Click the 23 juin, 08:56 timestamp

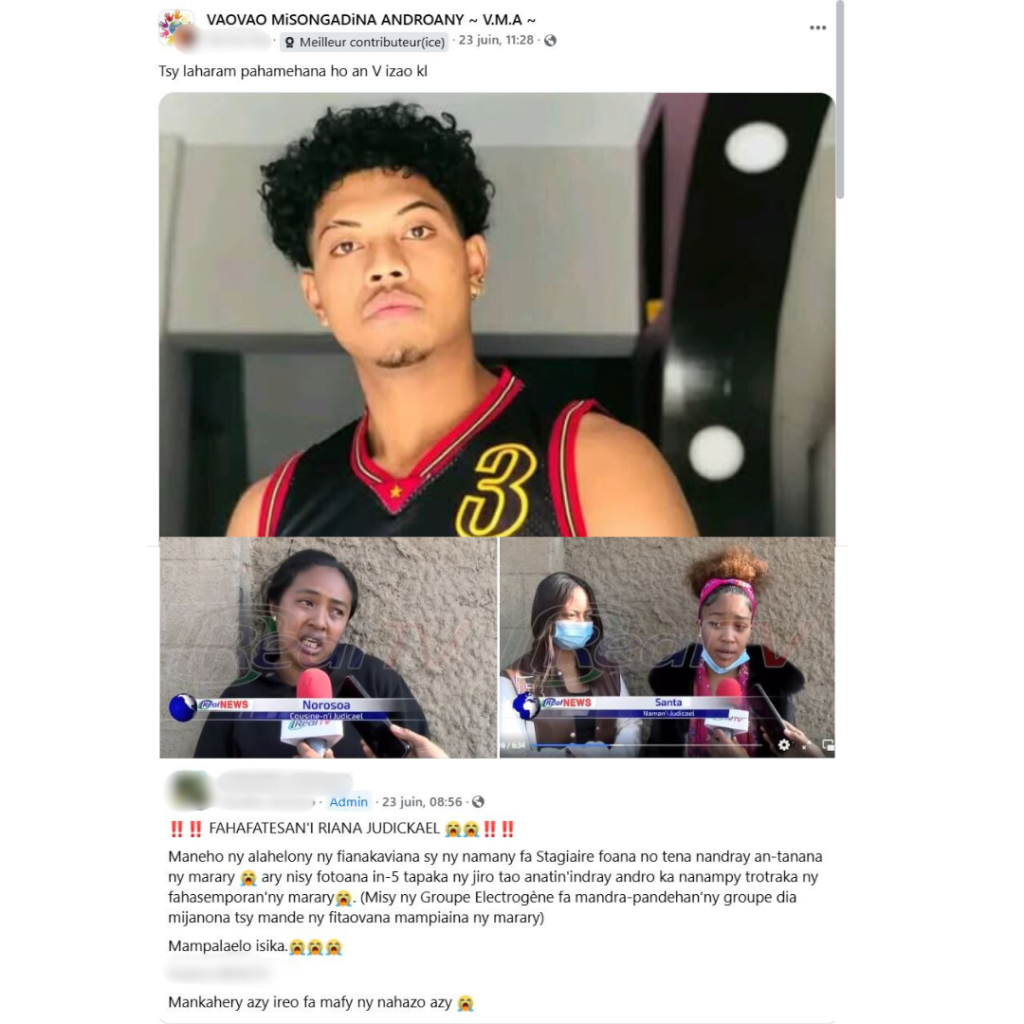422,802
